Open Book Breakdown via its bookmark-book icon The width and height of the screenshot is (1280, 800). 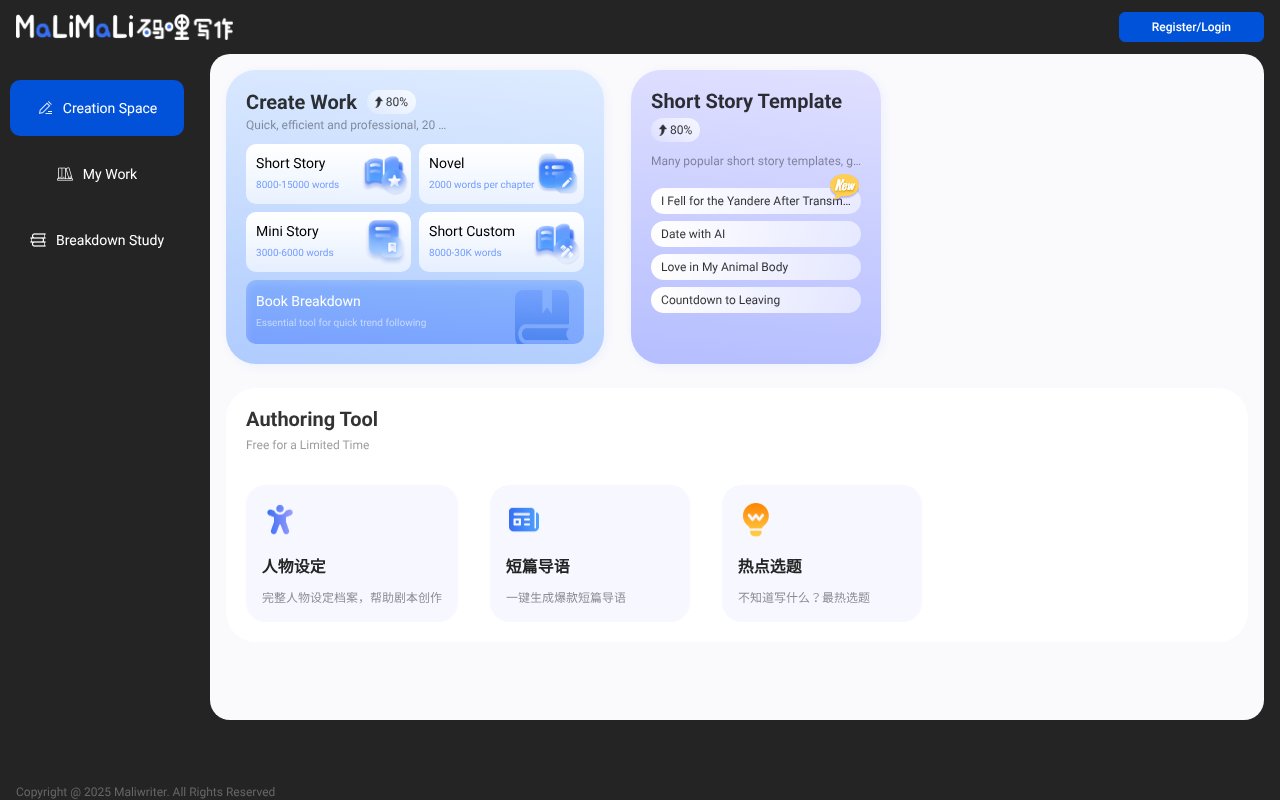coord(545,312)
